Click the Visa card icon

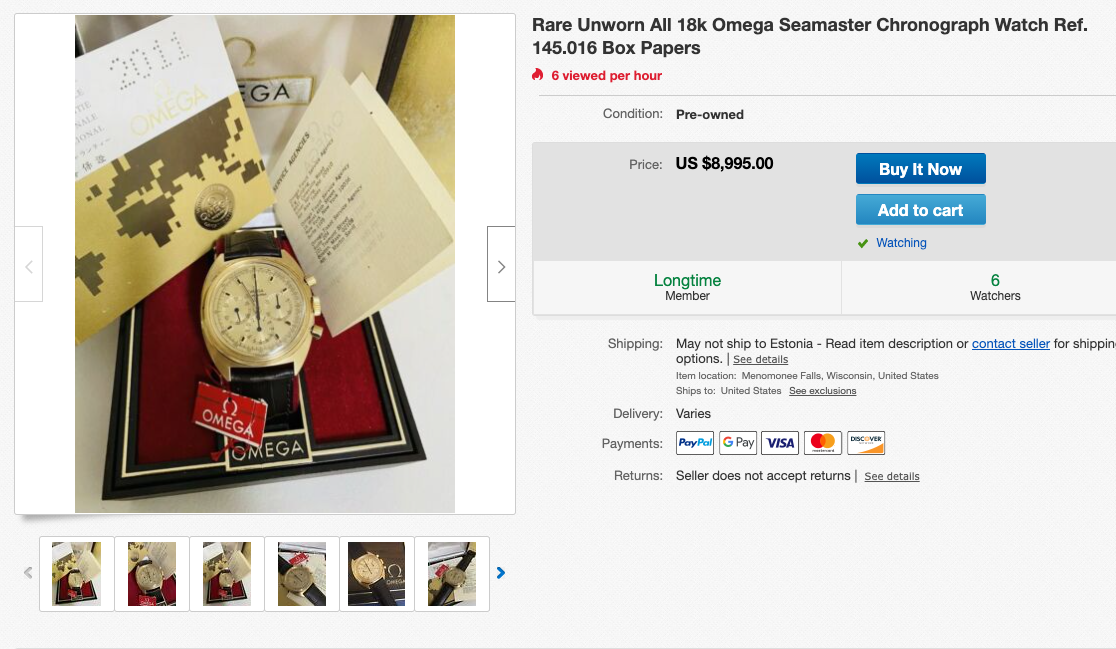click(780, 443)
